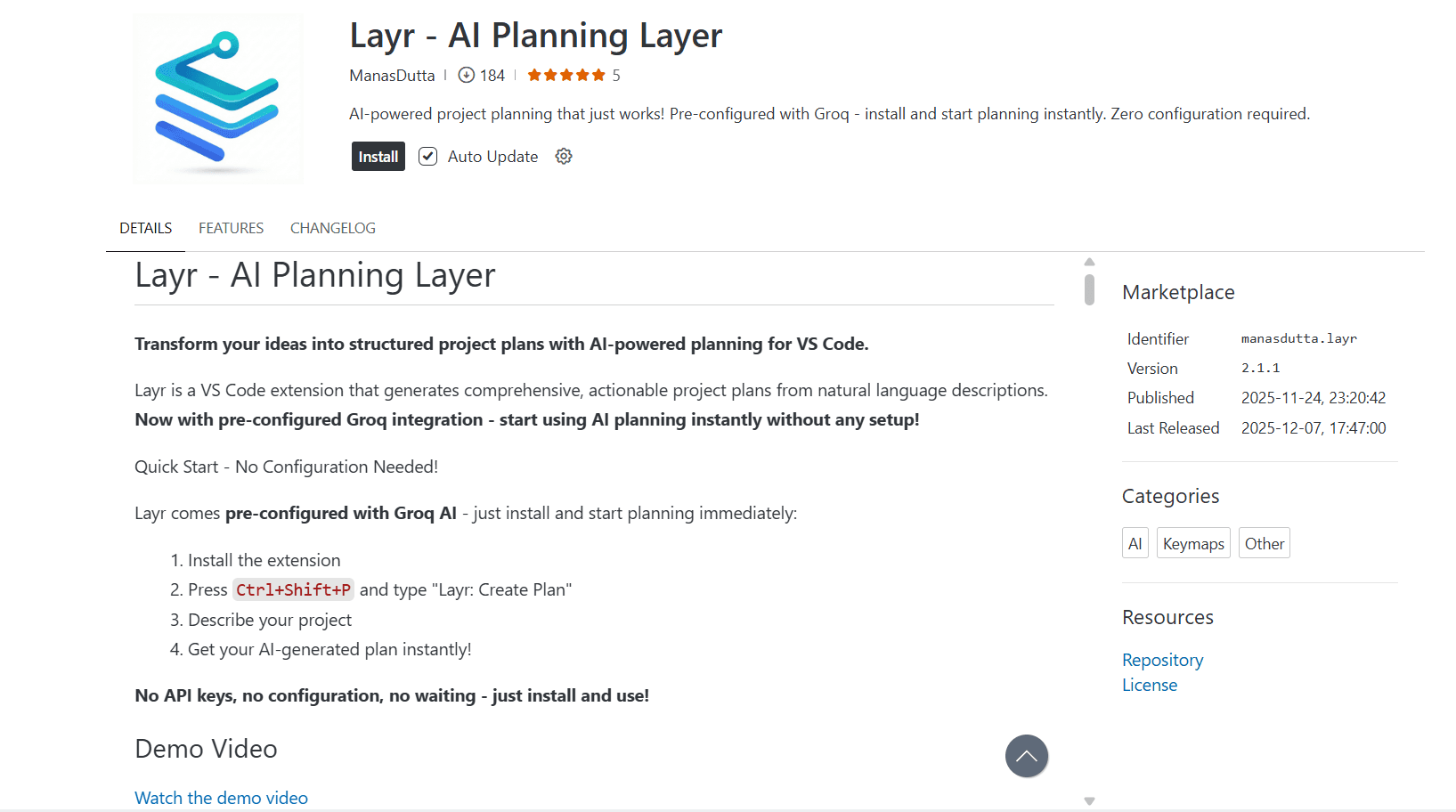Open the extension settings gear menu

(x=564, y=157)
